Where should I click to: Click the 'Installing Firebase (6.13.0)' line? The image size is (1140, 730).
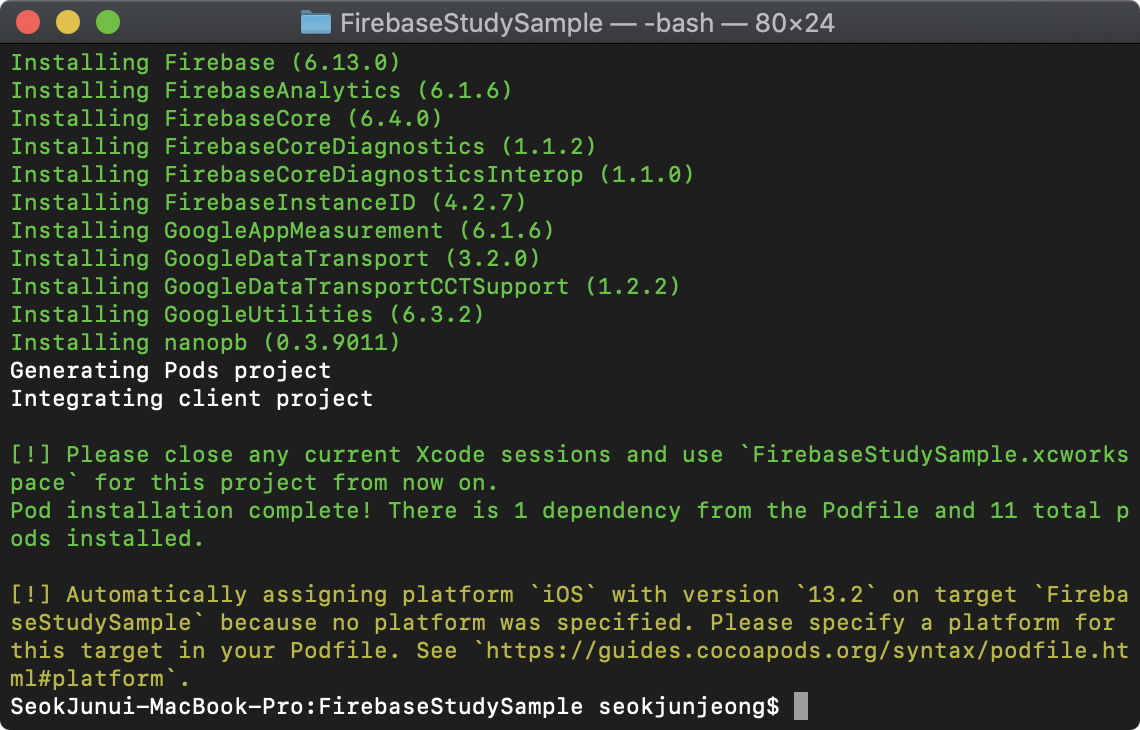pyautogui.click(x=206, y=63)
